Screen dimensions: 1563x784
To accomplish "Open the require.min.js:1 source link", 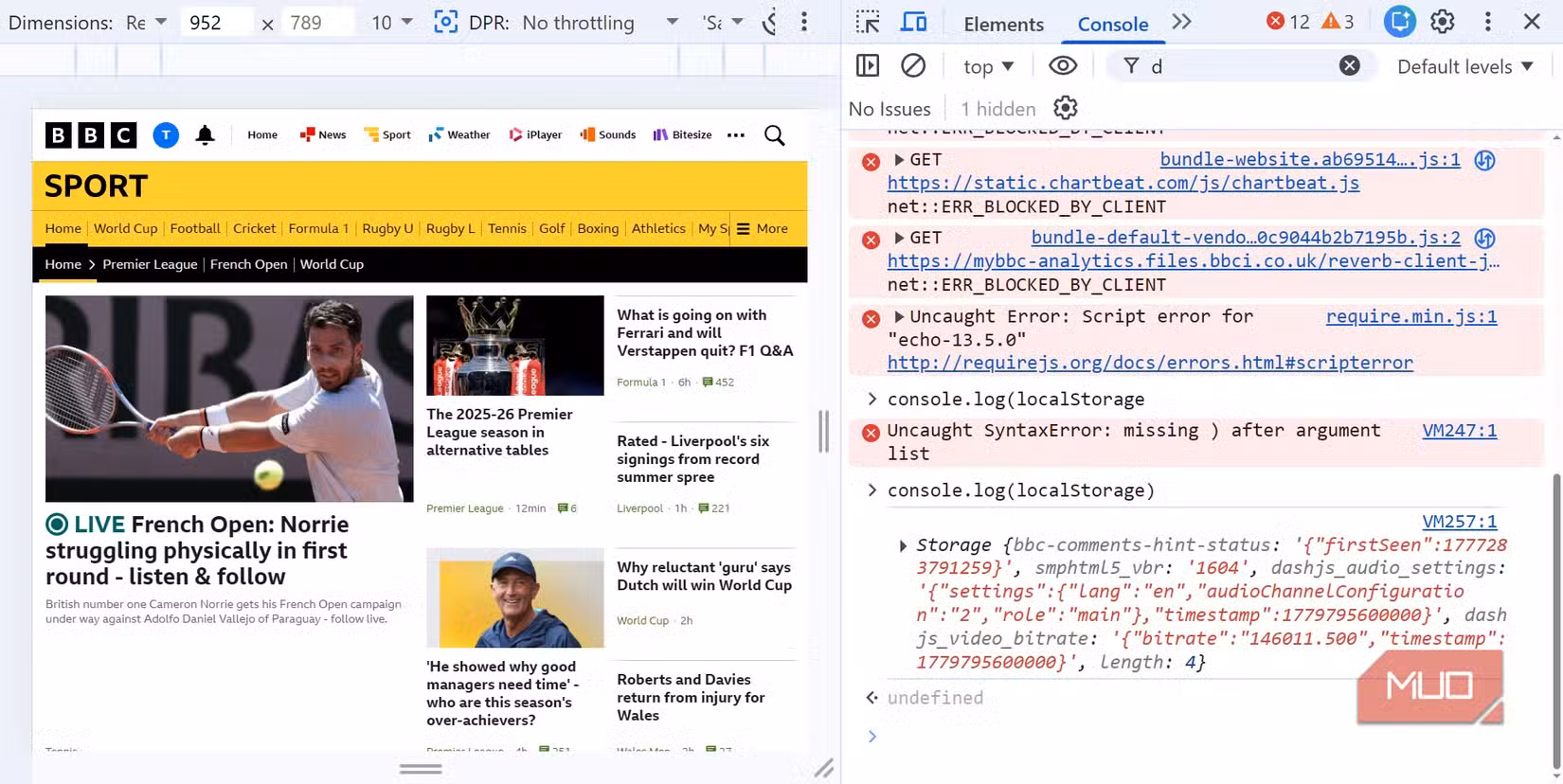I will [x=1411, y=316].
